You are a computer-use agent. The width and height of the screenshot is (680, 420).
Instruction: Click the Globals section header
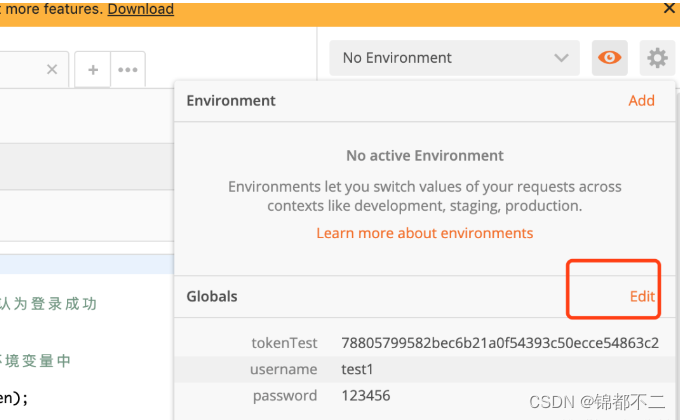[212, 296]
